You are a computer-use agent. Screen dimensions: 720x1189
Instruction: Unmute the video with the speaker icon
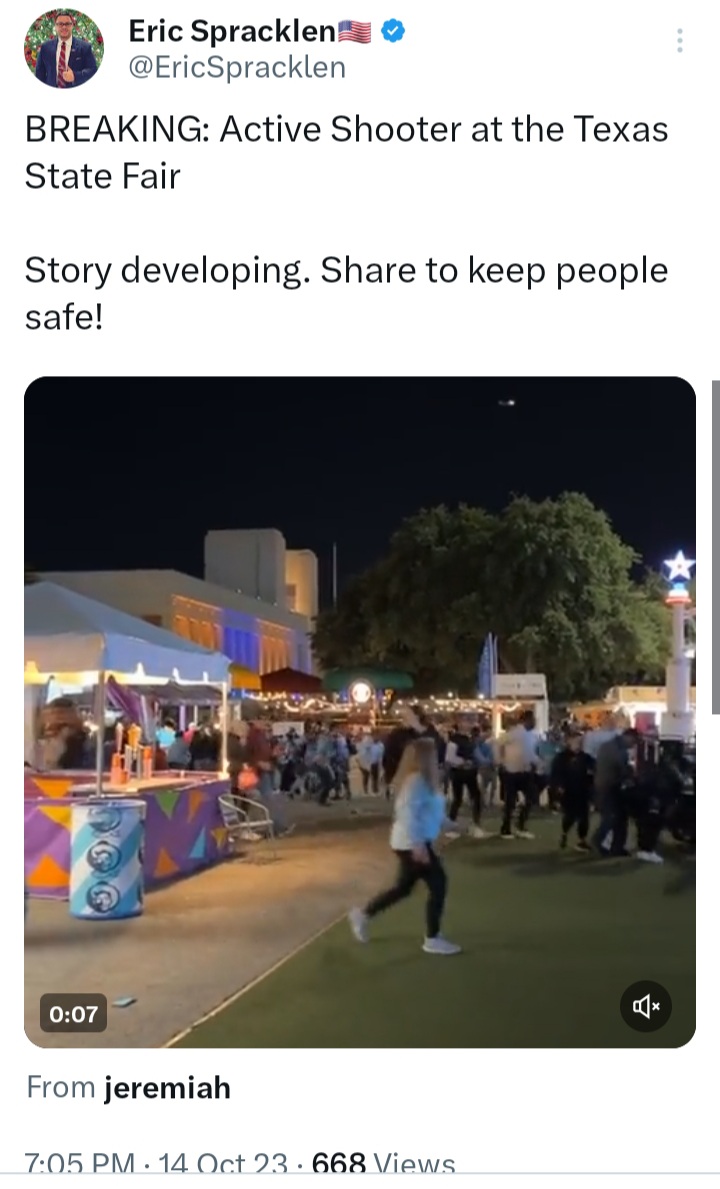646,1006
